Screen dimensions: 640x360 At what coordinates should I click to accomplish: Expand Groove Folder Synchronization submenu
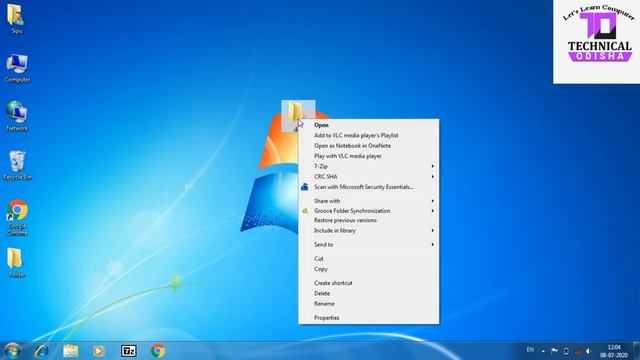(369, 211)
